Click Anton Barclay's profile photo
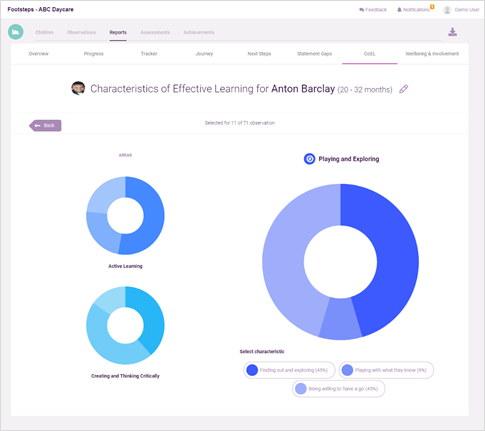This screenshot has width=485, height=431. point(78,88)
